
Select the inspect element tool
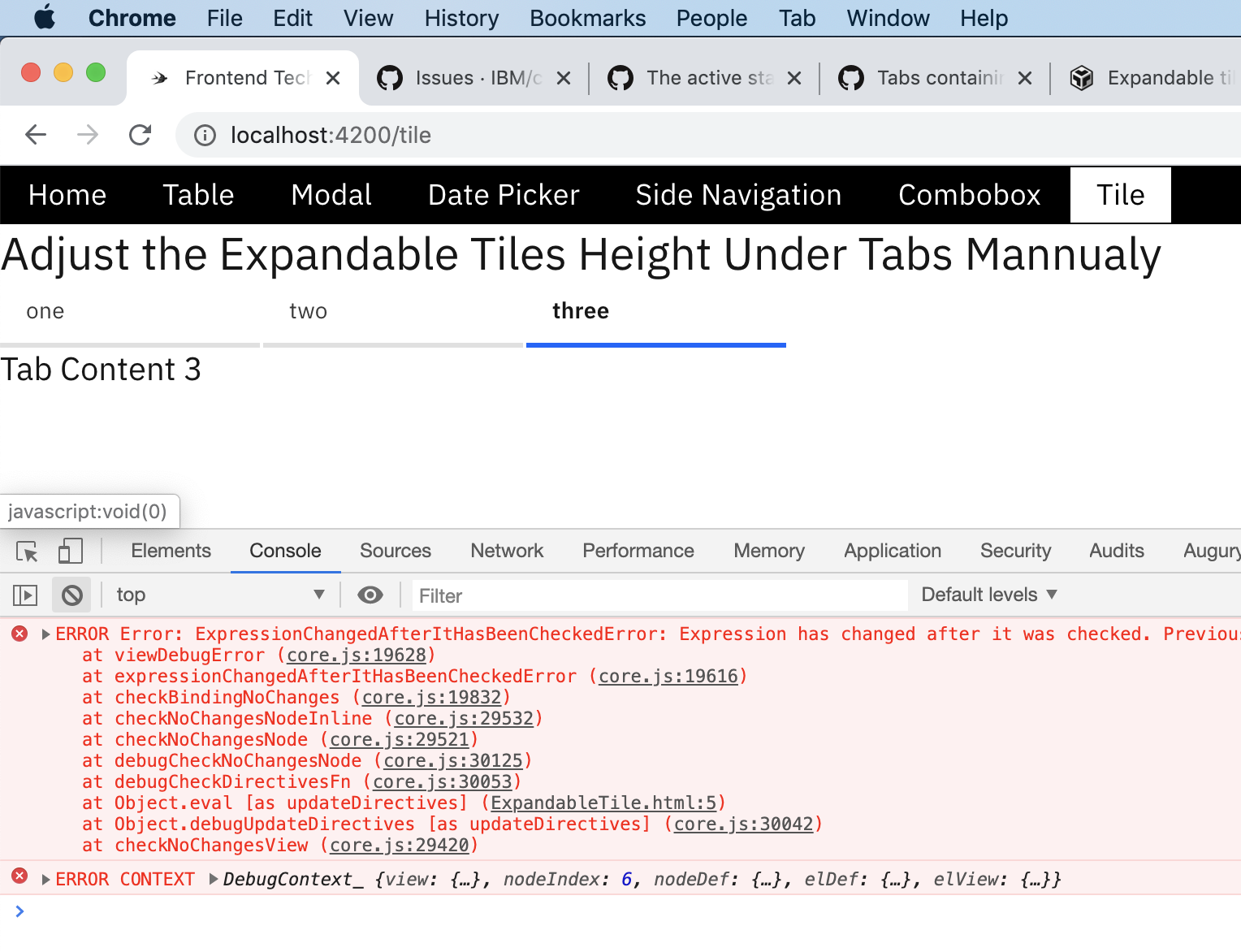[27, 551]
